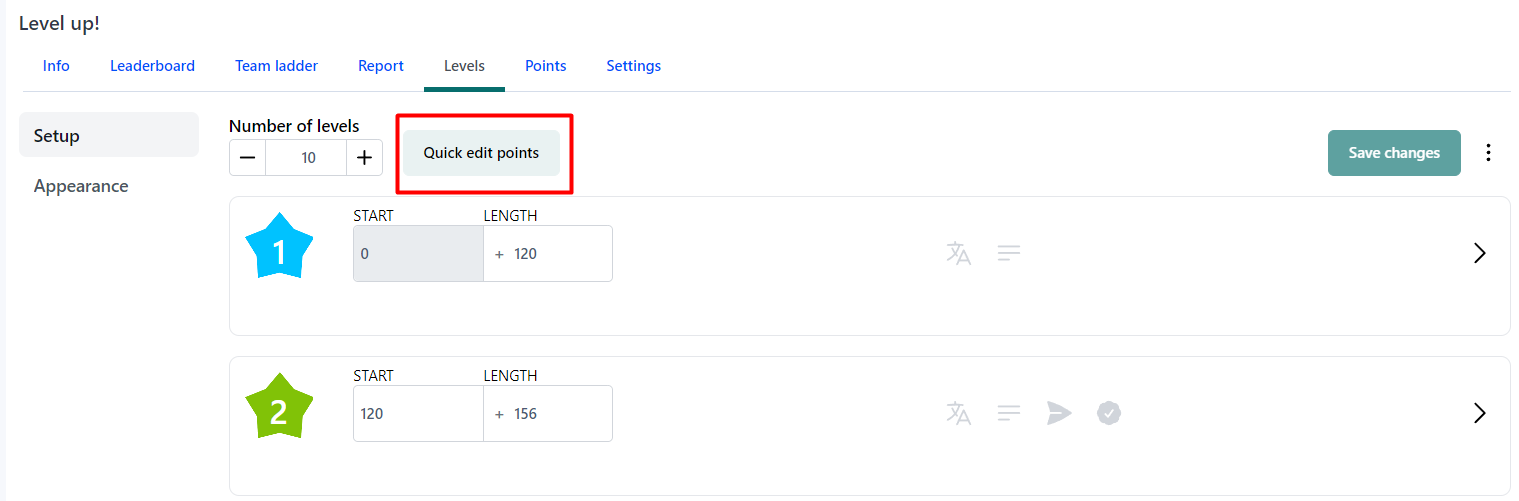Click the translate icon in level 2 row
Image resolution: width=1519 pixels, height=501 pixels.
coord(958,413)
